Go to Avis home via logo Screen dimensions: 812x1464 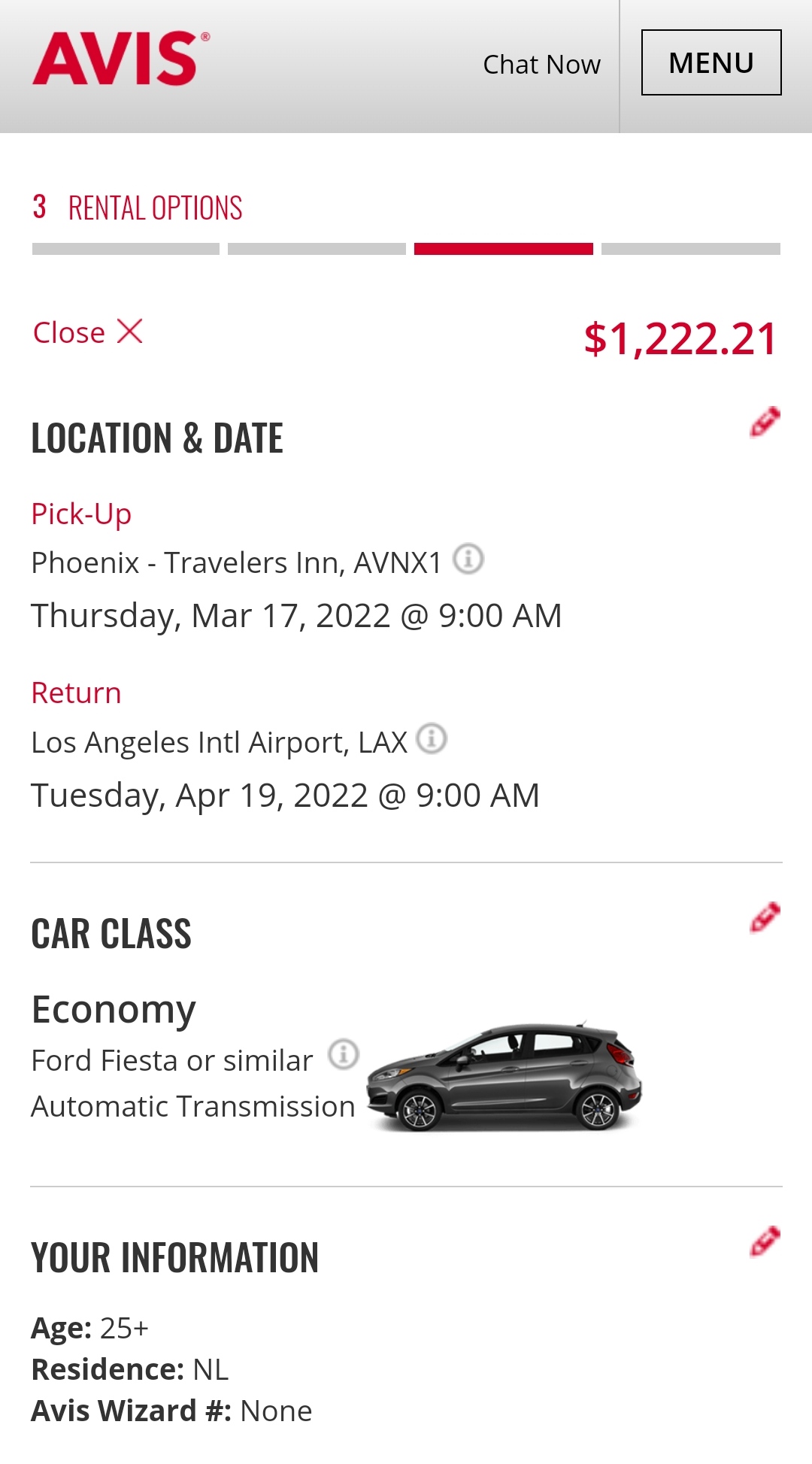120,59
